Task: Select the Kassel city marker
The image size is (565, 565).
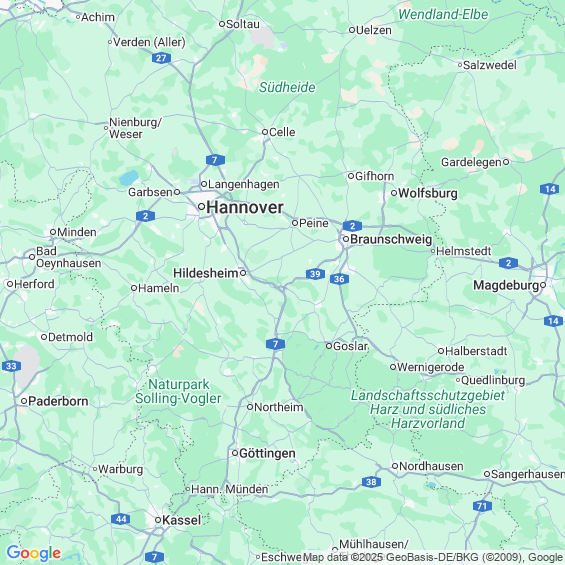Action: [158, 520]
